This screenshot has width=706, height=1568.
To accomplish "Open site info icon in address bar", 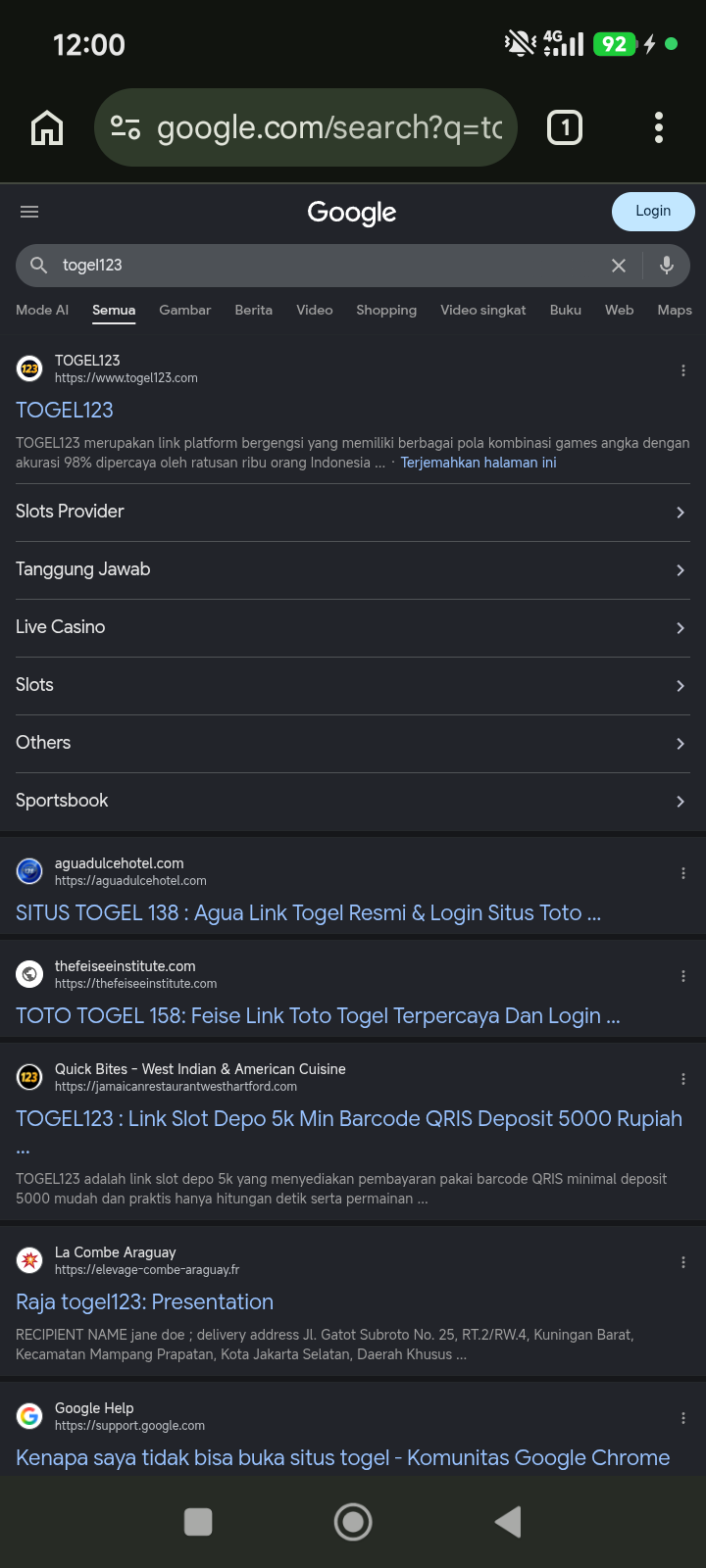I will tap(126, 127).
